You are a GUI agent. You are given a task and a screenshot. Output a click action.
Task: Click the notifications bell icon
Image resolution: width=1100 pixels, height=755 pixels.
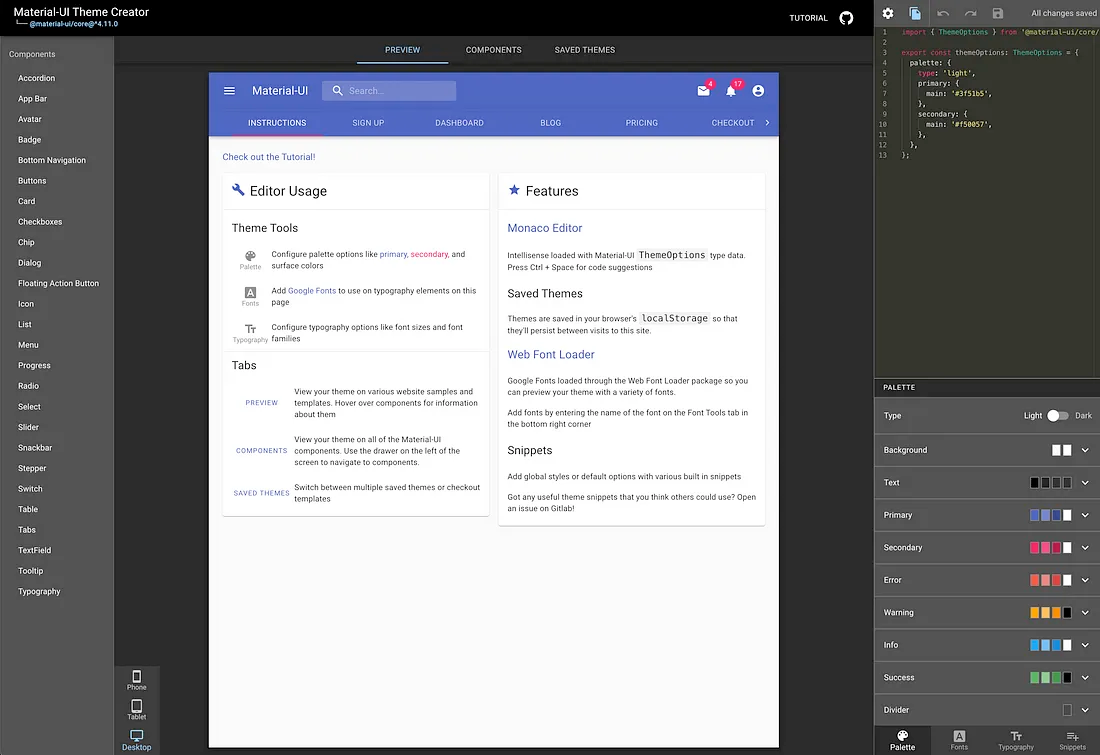pos(731,91)
